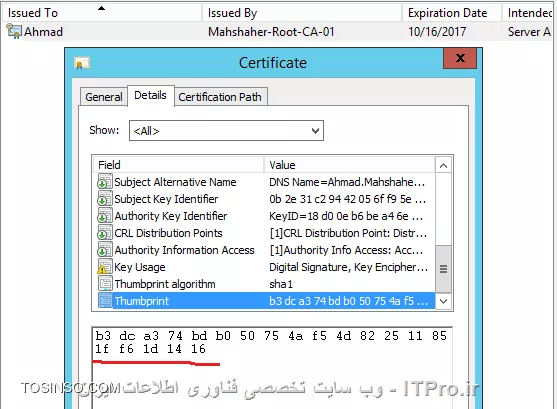The image size is (557, 409).
Task: Click the Value column header
Action: tap(350, 165)
